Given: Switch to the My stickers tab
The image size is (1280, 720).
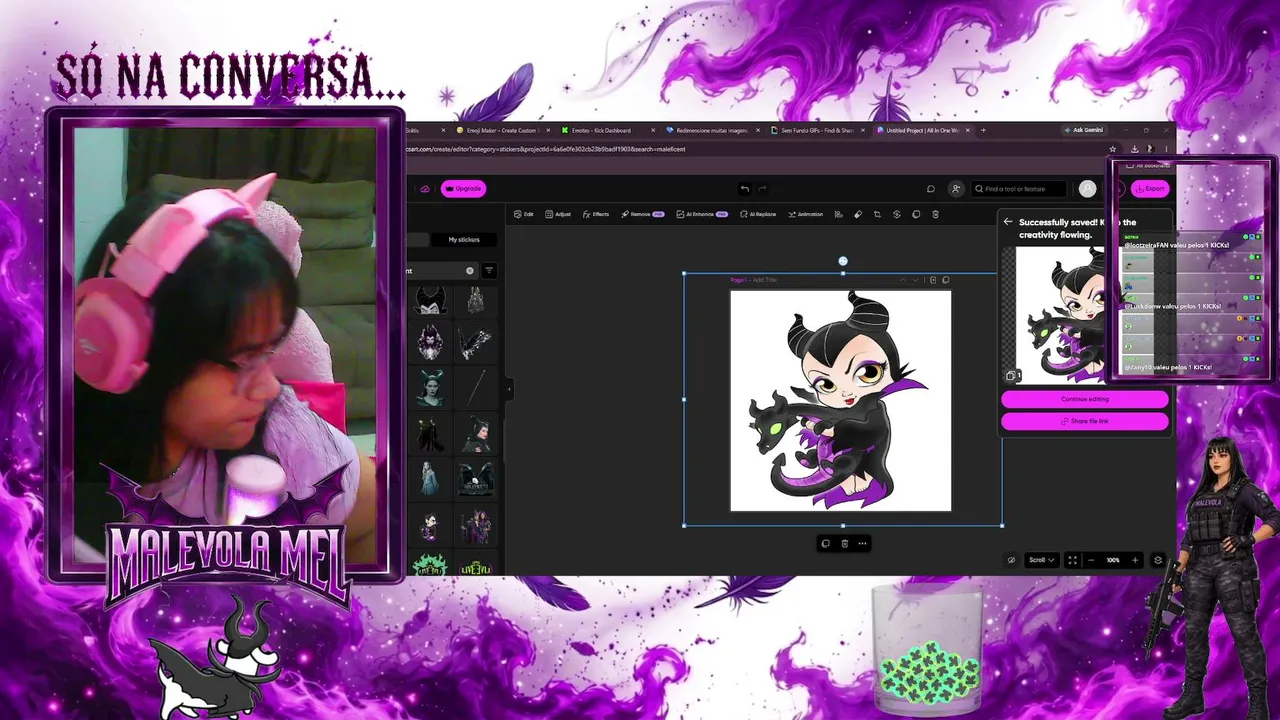Looking at the screenshot, I should point(464,240).
